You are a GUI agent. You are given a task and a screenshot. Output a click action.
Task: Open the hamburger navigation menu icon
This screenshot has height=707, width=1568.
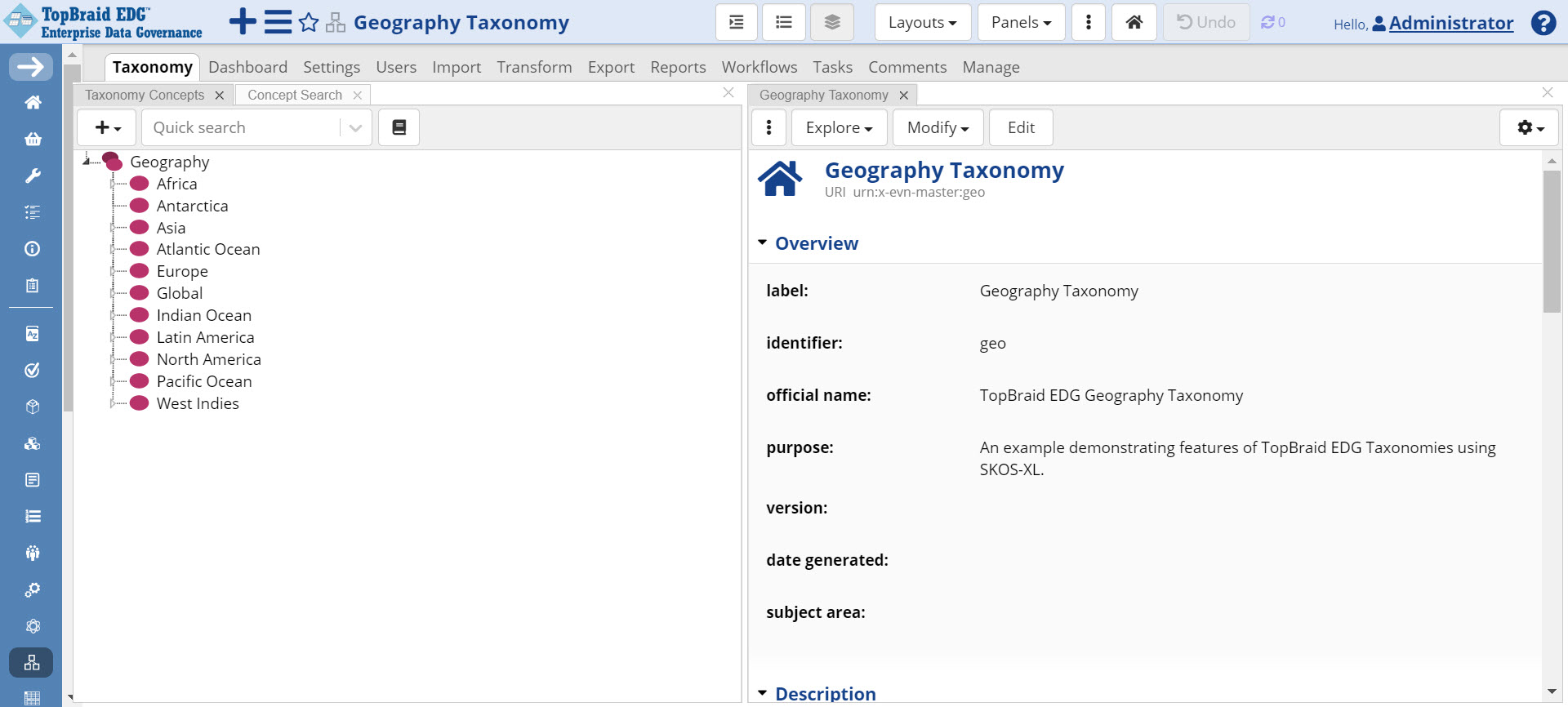click(278, 22)
